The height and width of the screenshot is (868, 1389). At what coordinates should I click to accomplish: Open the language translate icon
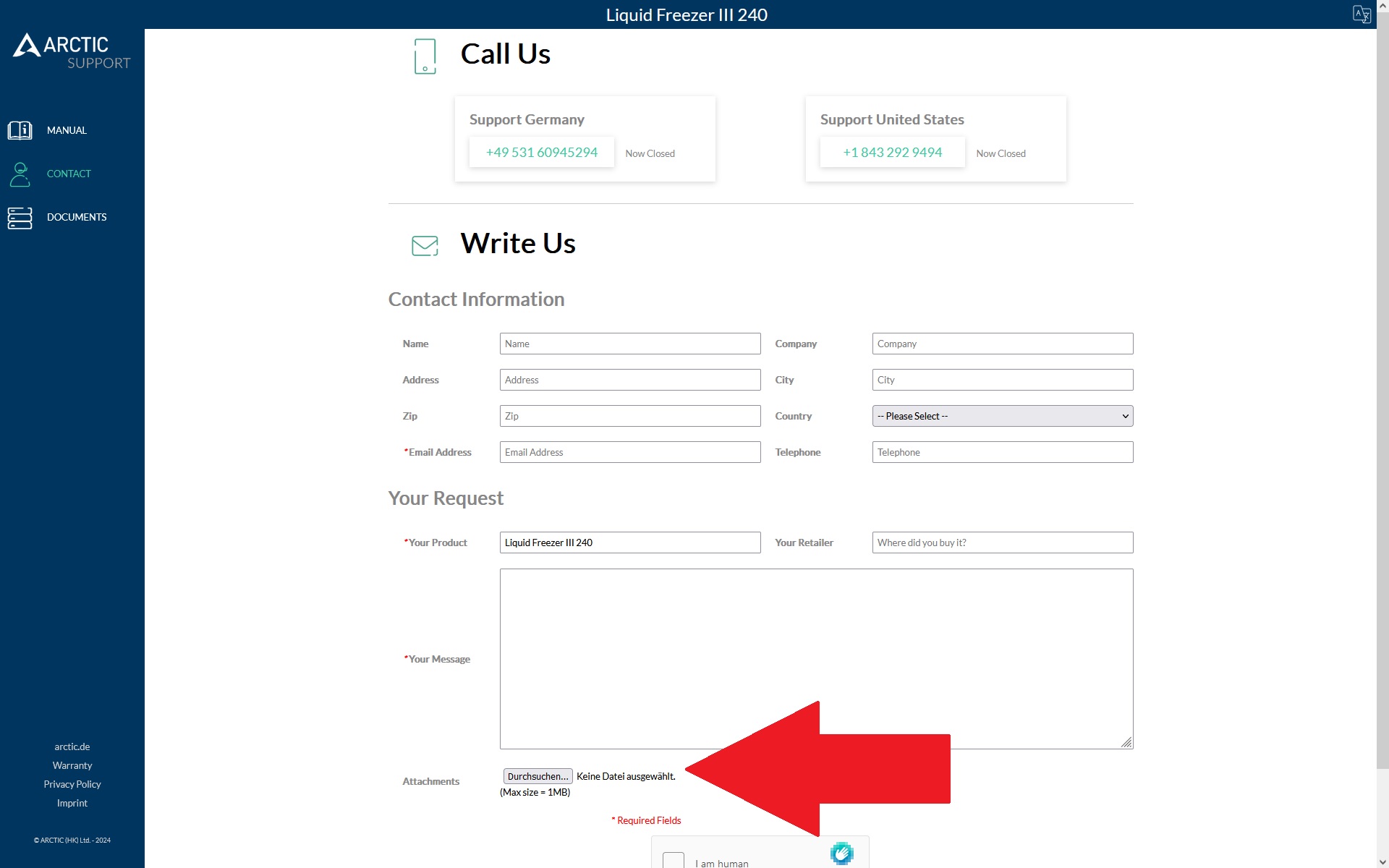pyautogui.click(x=1361, y=14)
